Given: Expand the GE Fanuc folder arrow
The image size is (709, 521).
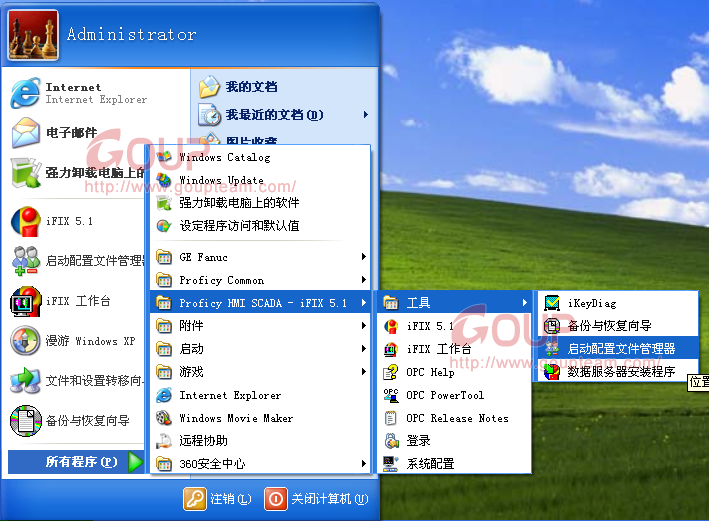Looking at the screenshot, I should coord(364,257).
